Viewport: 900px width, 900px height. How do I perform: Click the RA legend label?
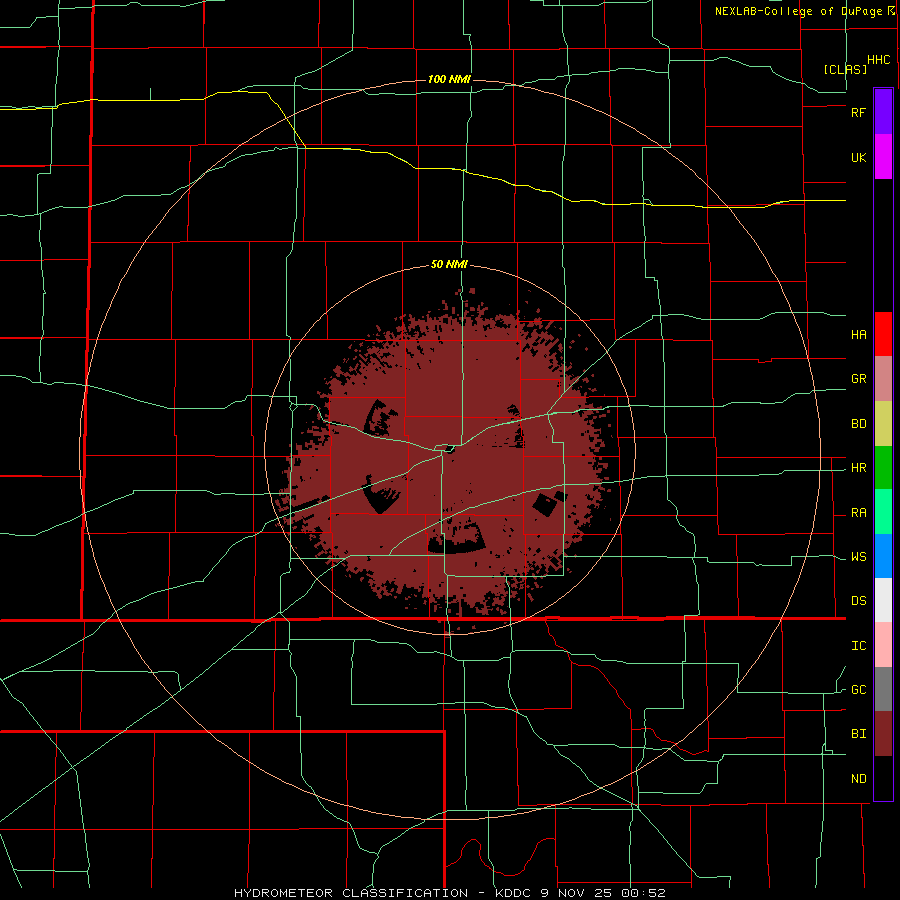click(858, 513)
